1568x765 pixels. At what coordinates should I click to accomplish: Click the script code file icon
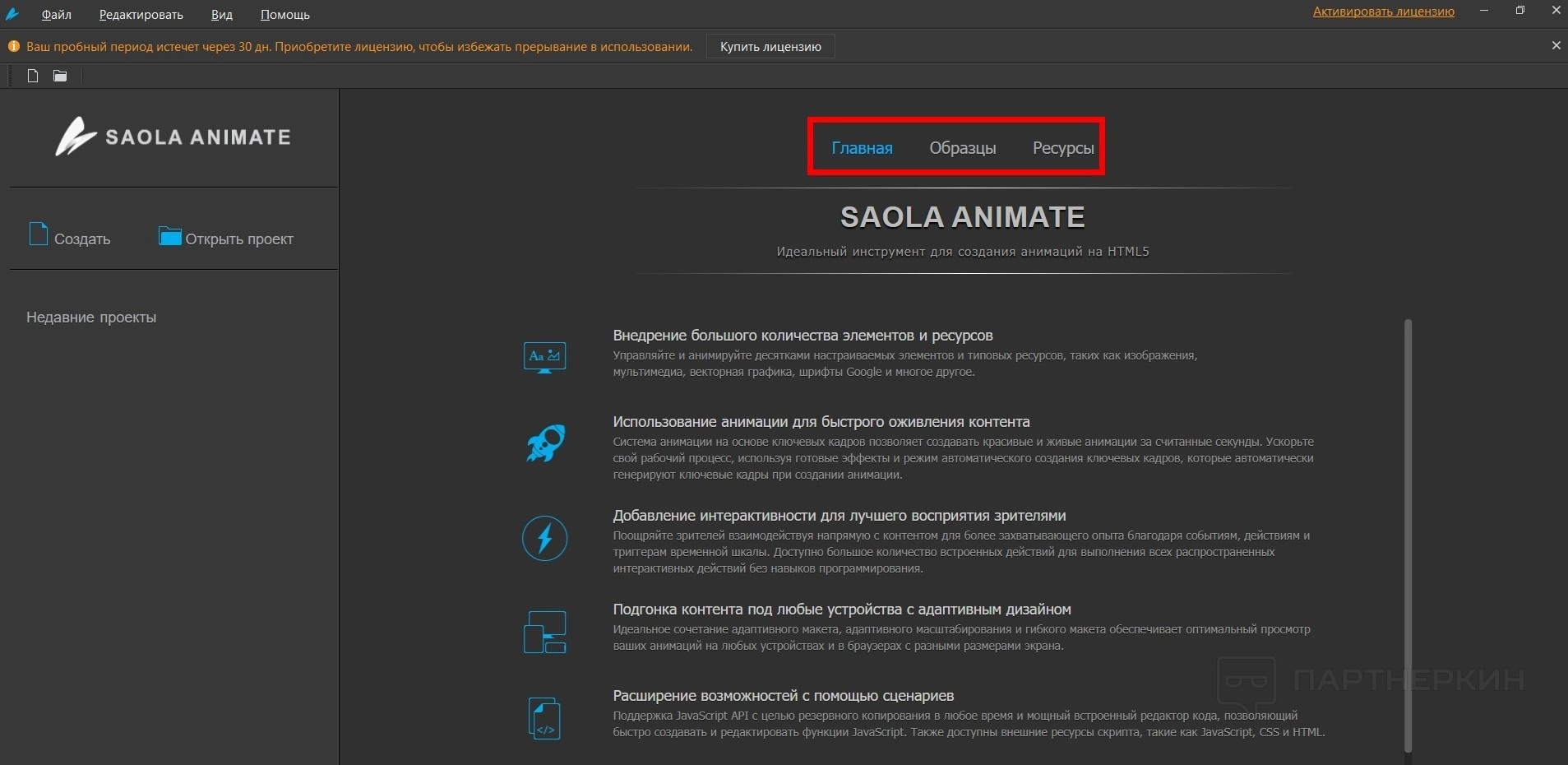click(x=544, y=718)
